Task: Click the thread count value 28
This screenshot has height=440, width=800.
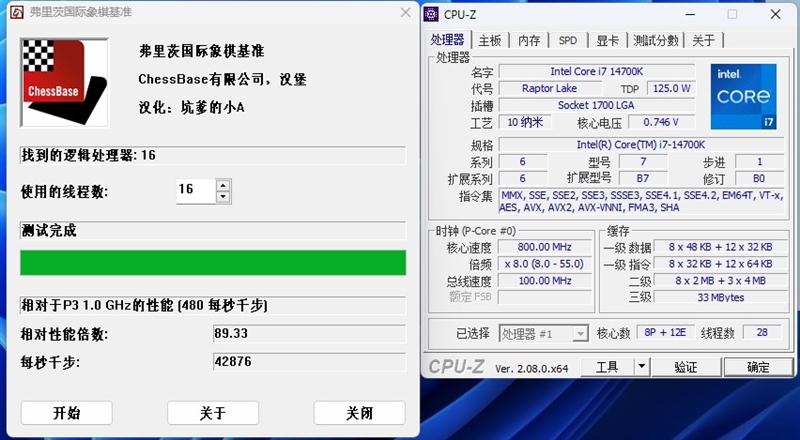Action: (762, 332)
